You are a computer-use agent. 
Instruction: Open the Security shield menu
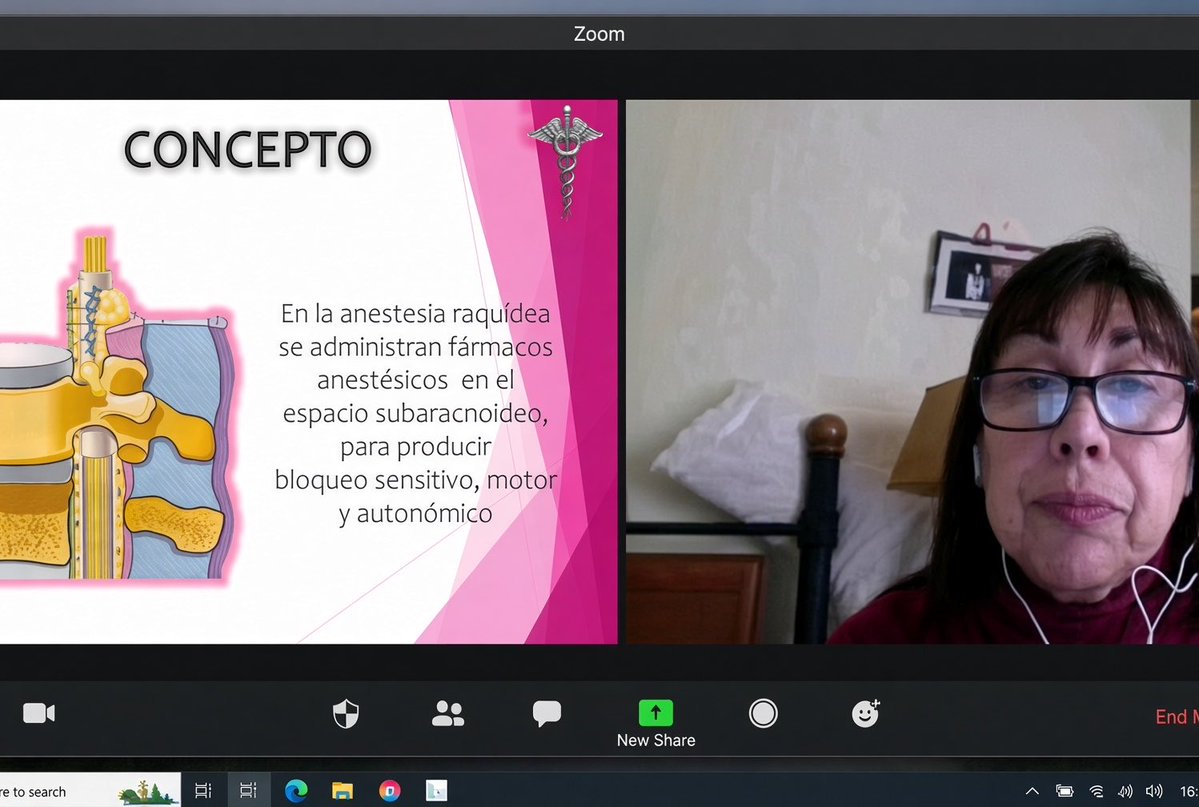(x=346, y=714)
